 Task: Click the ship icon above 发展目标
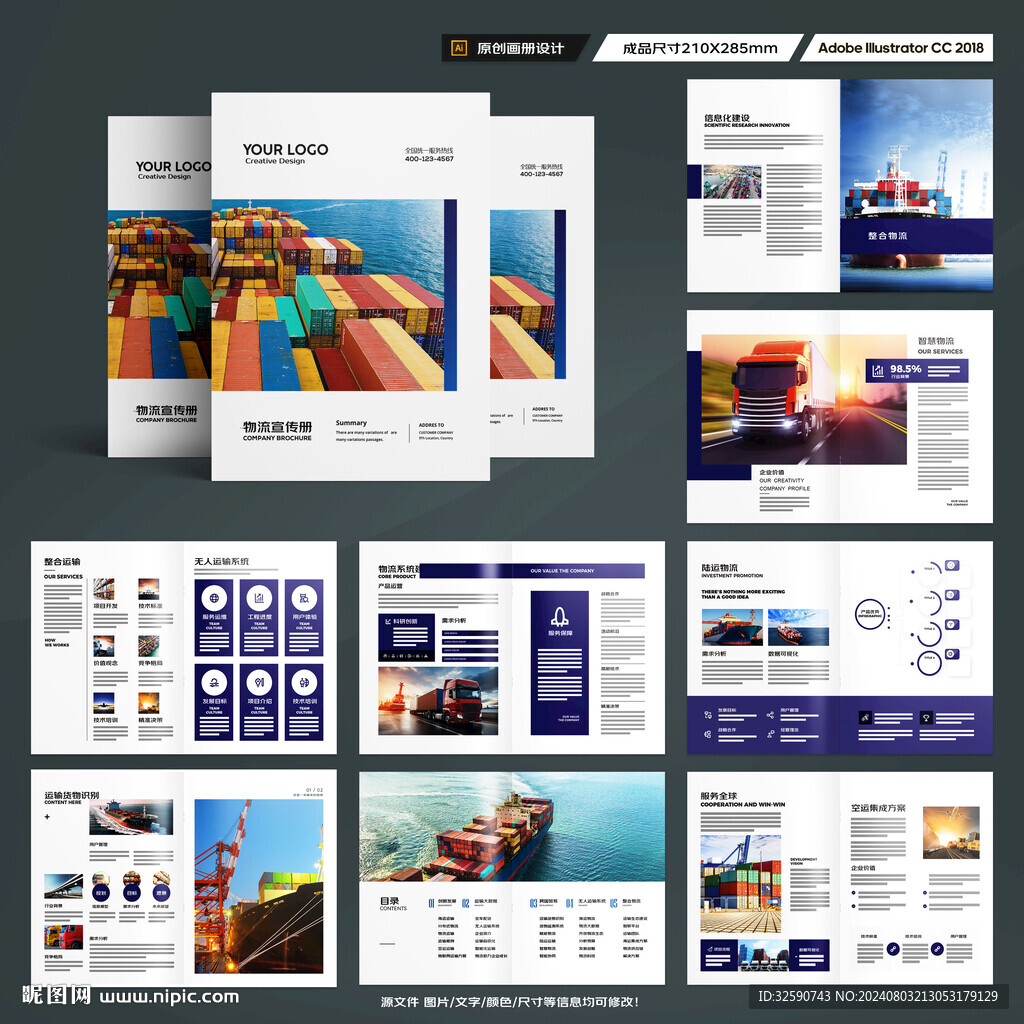214,682
